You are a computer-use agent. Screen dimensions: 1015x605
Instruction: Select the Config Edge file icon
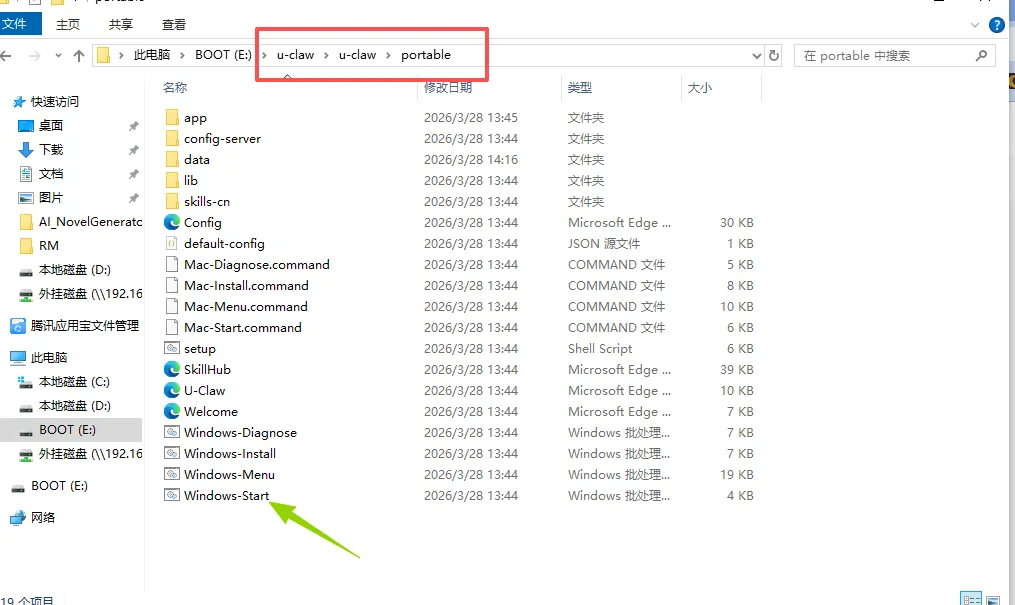172,222
